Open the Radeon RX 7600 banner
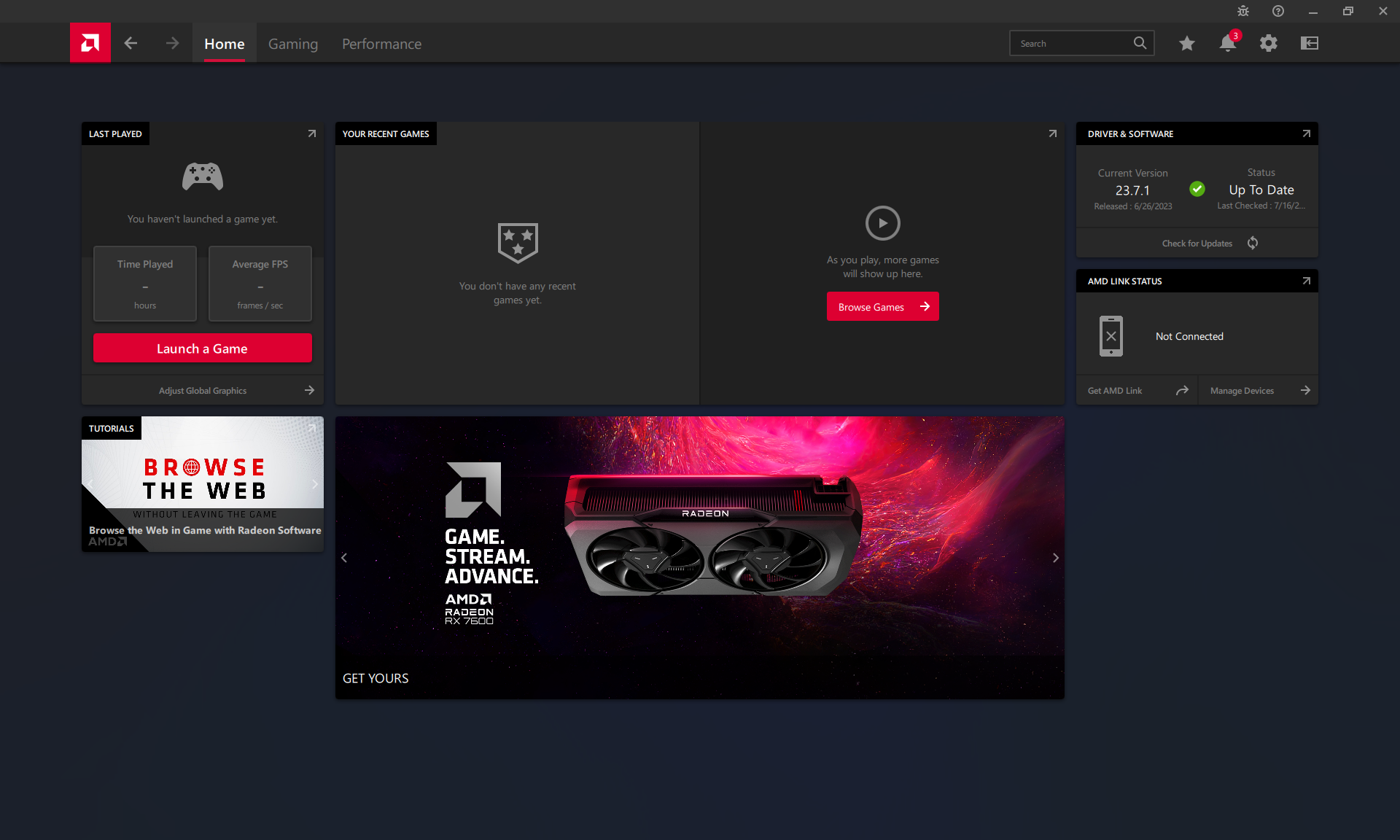This screenshot has height=840, width=1400. pyautogui.click(x=700, y=558)
